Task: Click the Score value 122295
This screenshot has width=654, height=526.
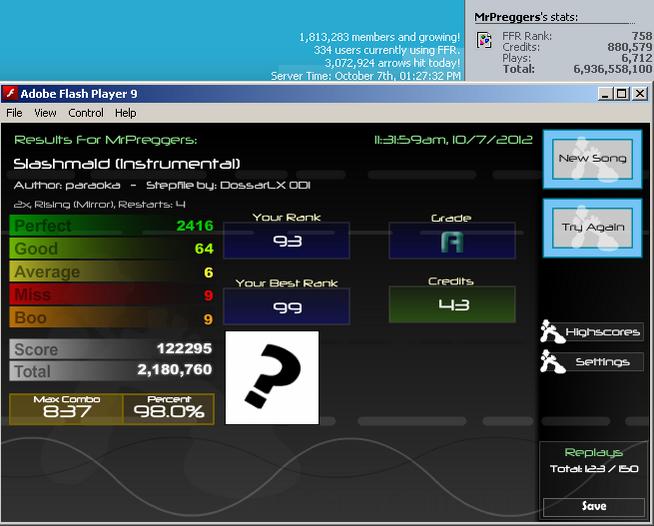Action: [184, 349]
